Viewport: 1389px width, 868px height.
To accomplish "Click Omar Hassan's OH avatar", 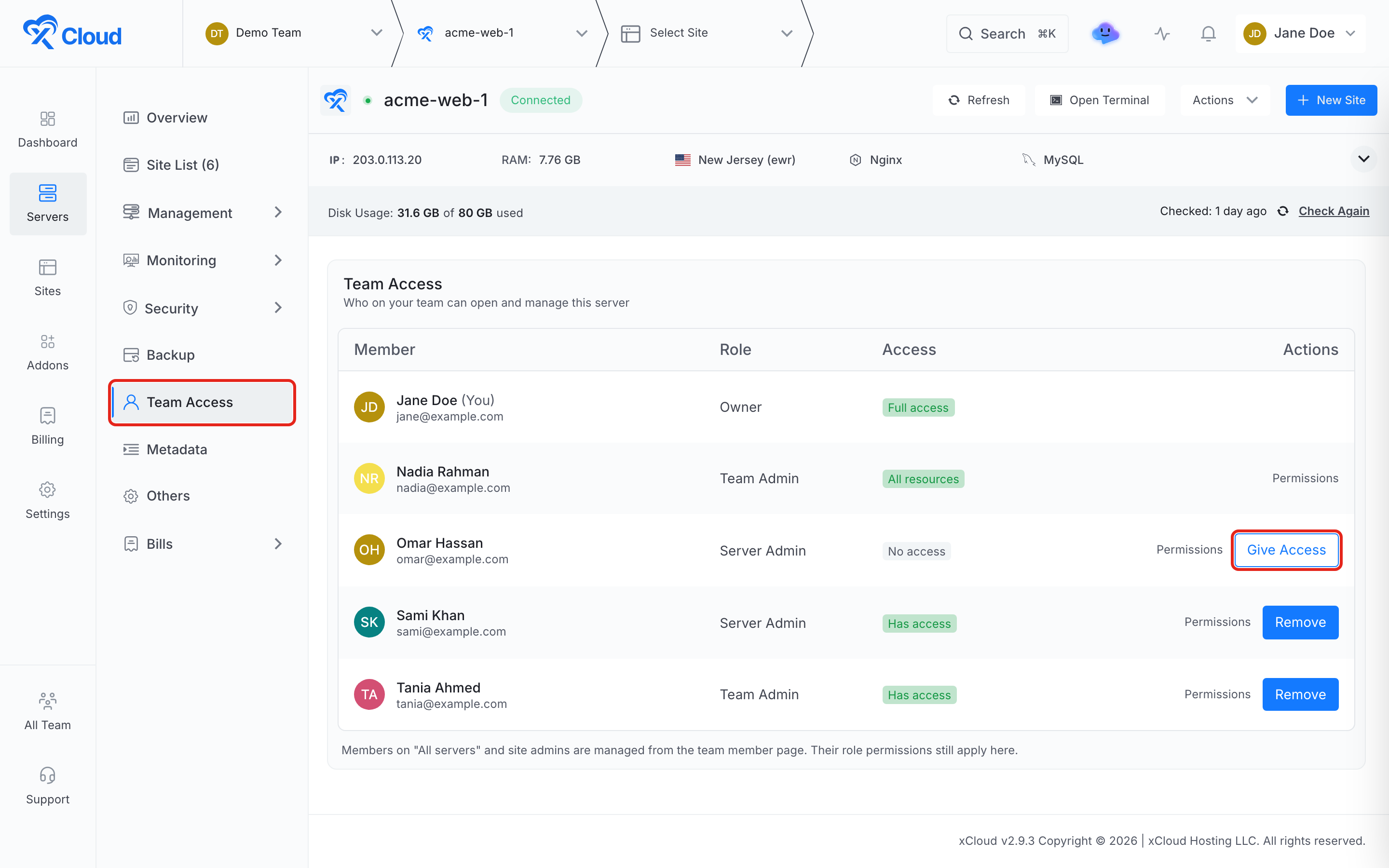I will (369, 550).
